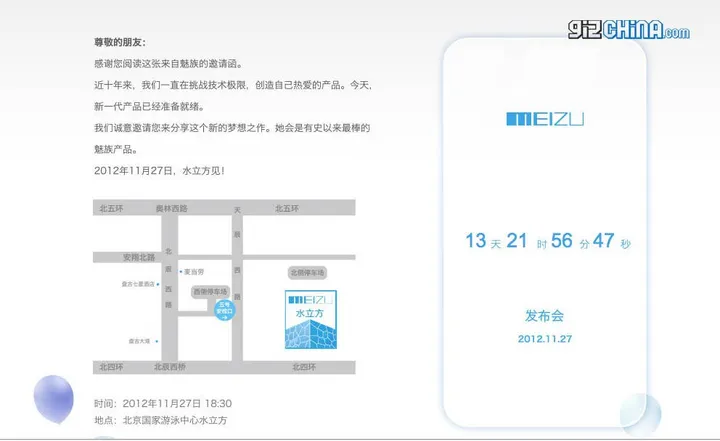
Task: Click the 北四环 label below the 水立方 picture
Action: [304, 367]
